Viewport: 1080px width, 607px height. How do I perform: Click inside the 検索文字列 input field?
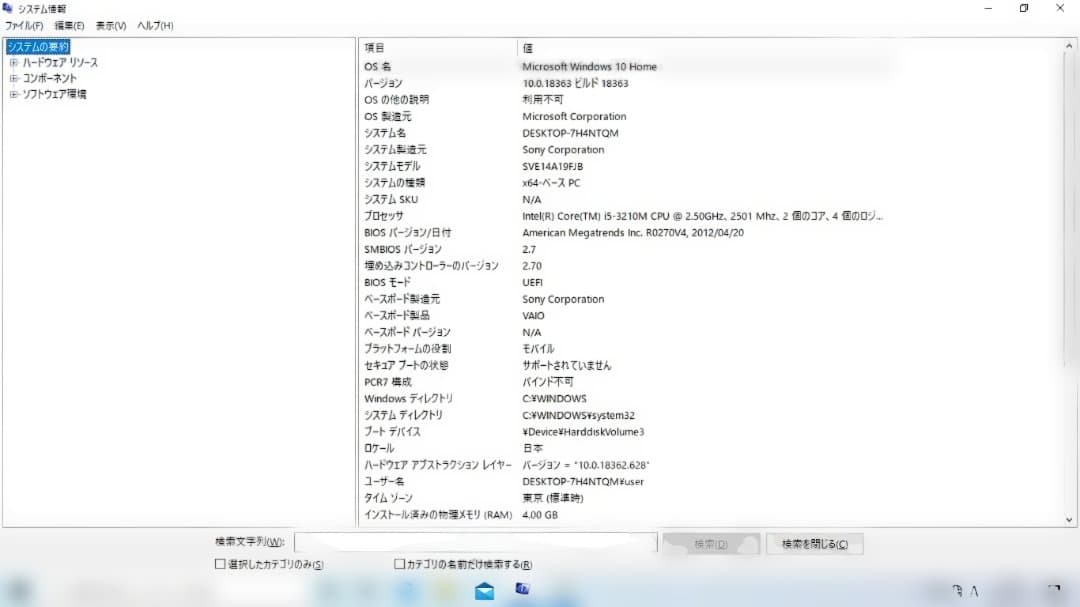470,542
